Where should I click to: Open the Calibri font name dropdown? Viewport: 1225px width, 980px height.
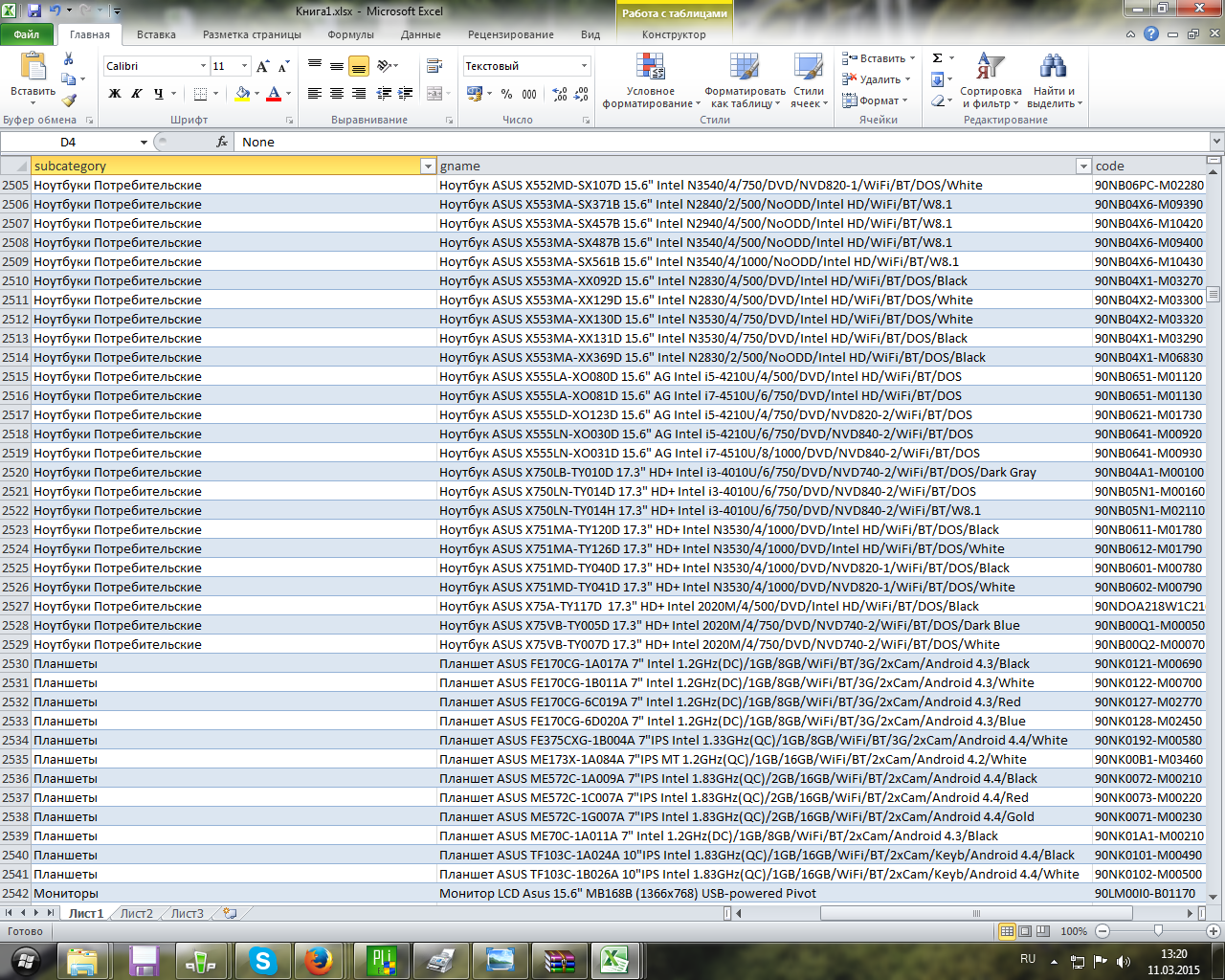pos(203,66)
